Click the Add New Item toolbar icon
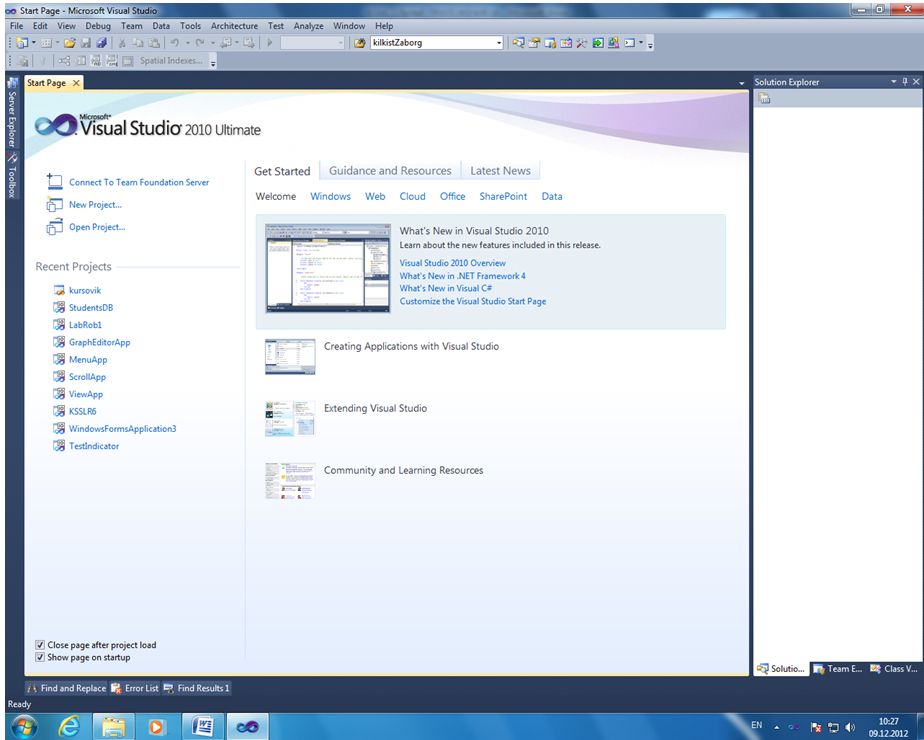 tap(46, 42)
